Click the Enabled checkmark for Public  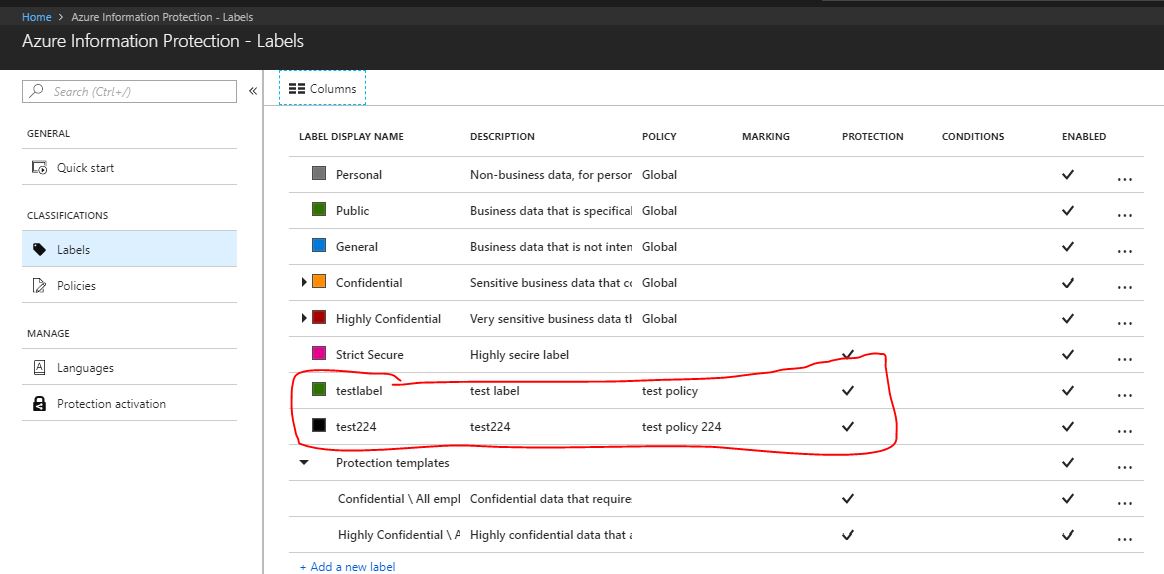tap(1067, 210)
